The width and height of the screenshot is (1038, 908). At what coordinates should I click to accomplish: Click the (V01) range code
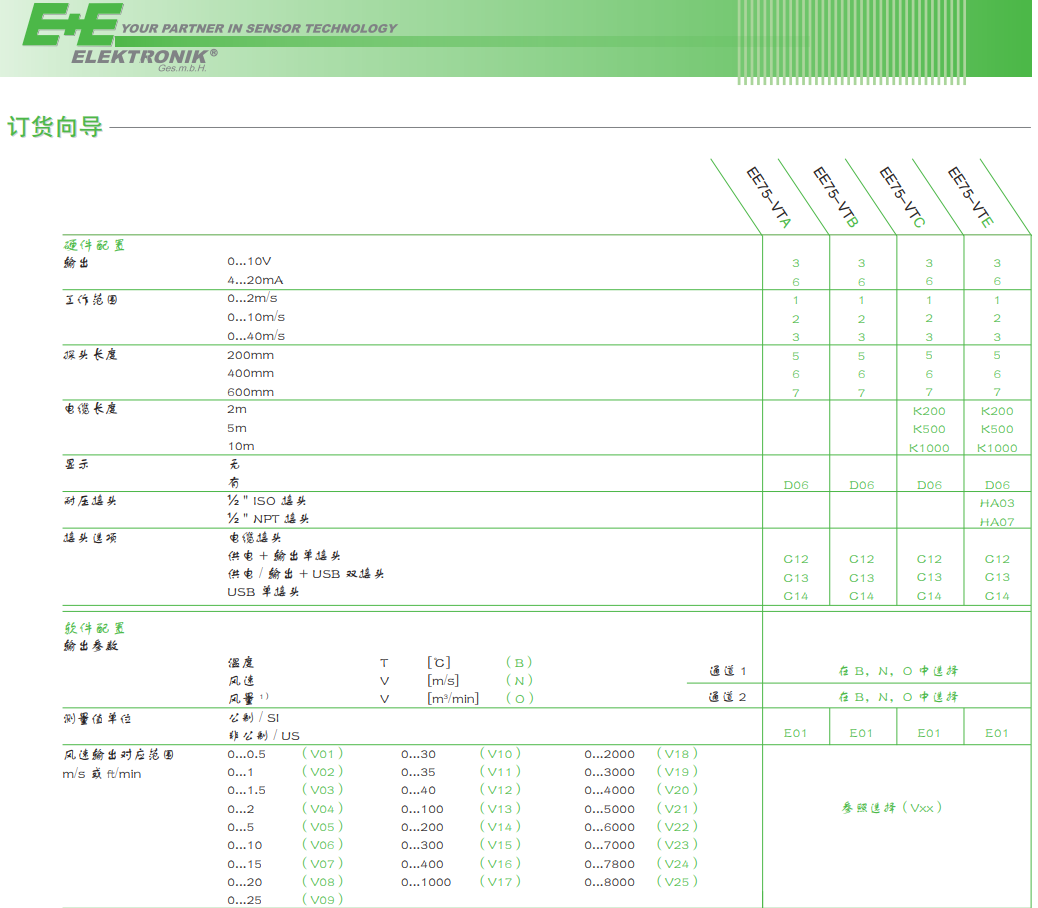tap(322, 754)
